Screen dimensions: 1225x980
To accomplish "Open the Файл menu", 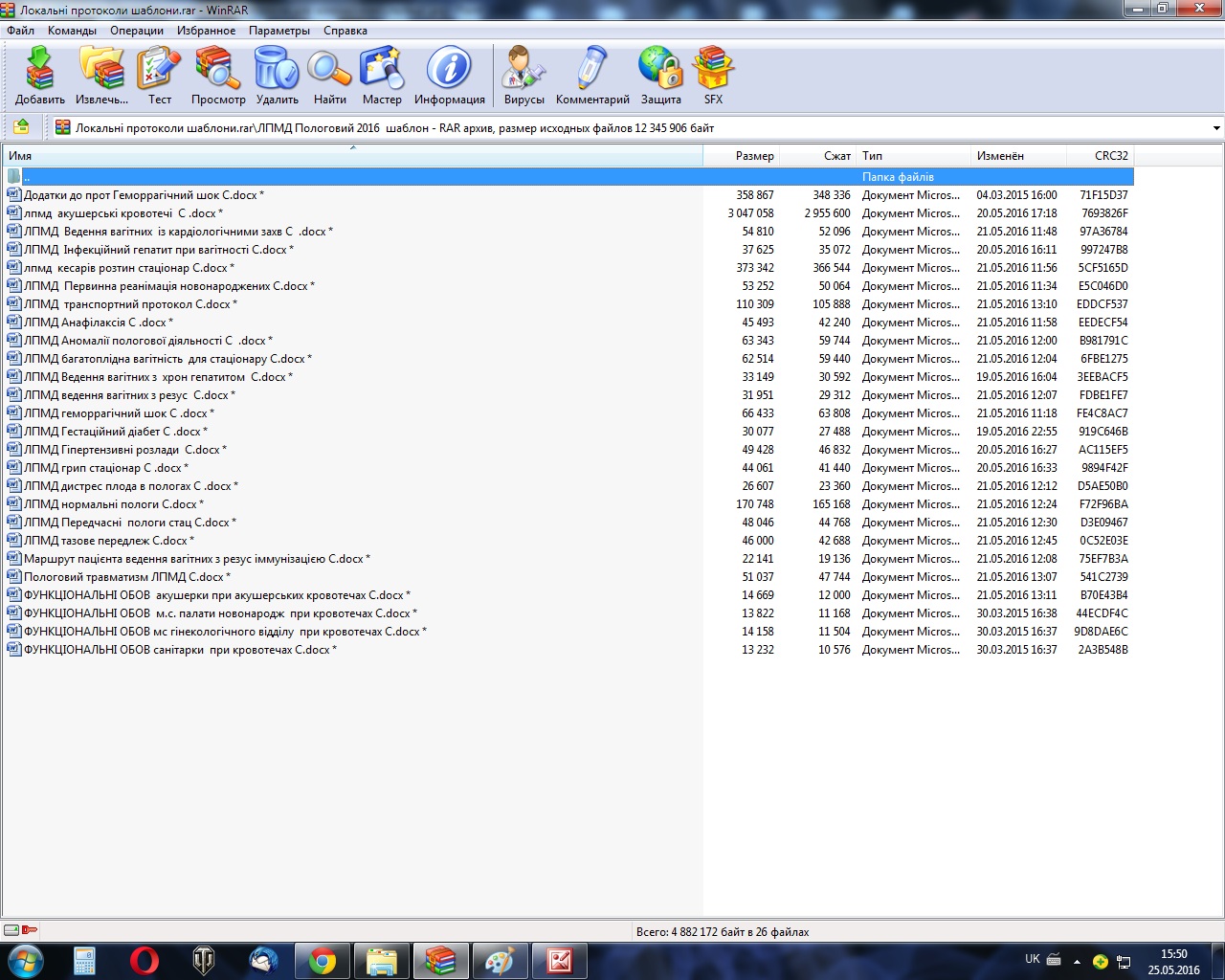I will pyautogui.click(x=20, y=31).
